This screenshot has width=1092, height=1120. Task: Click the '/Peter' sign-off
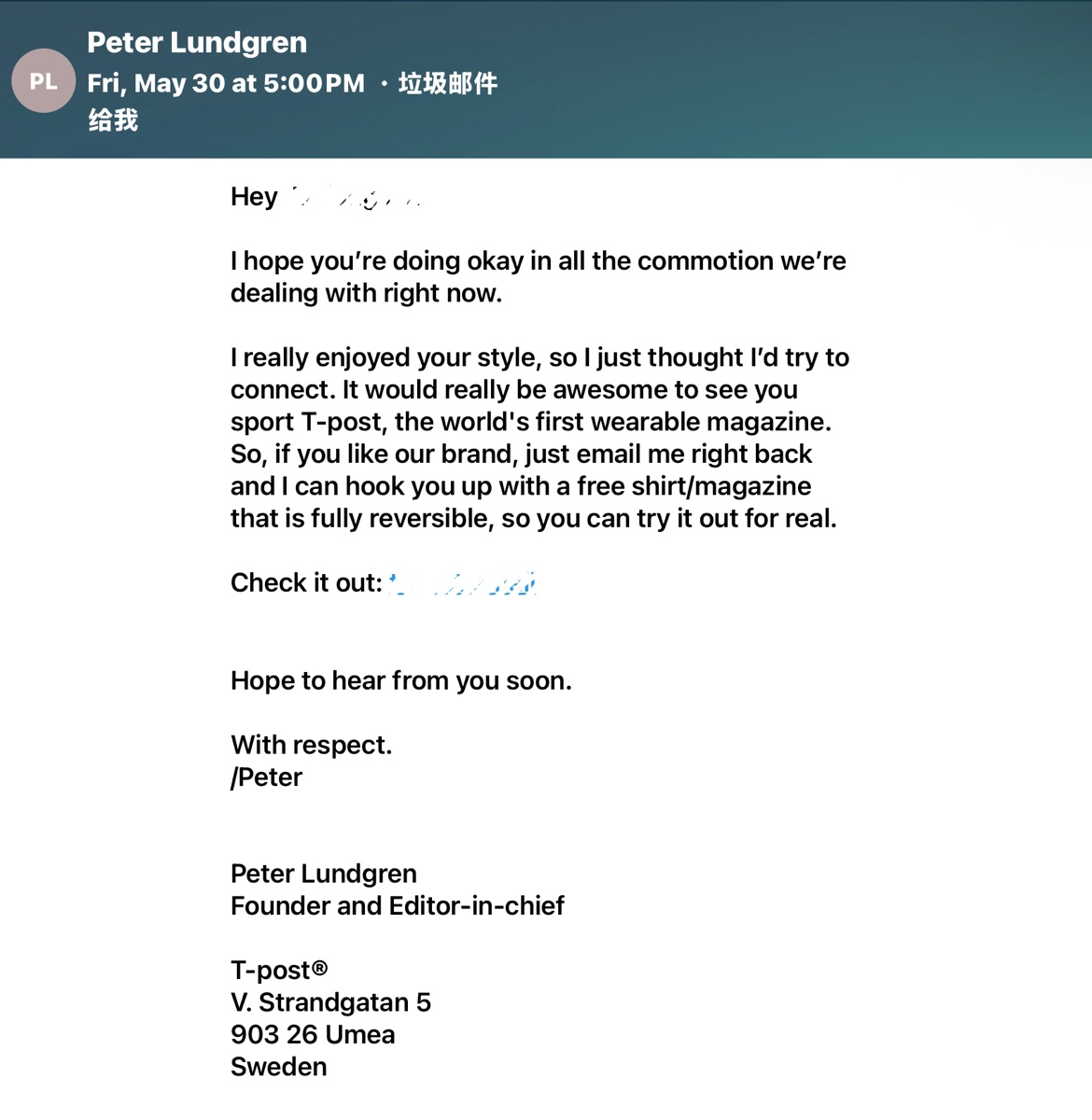[x=267, y=777]
